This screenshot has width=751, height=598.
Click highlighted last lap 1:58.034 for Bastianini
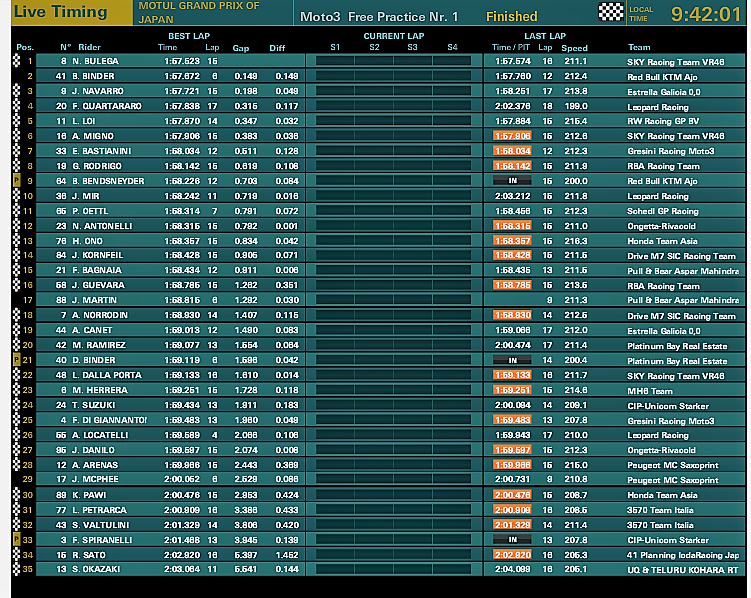click(x=512, y=151)
